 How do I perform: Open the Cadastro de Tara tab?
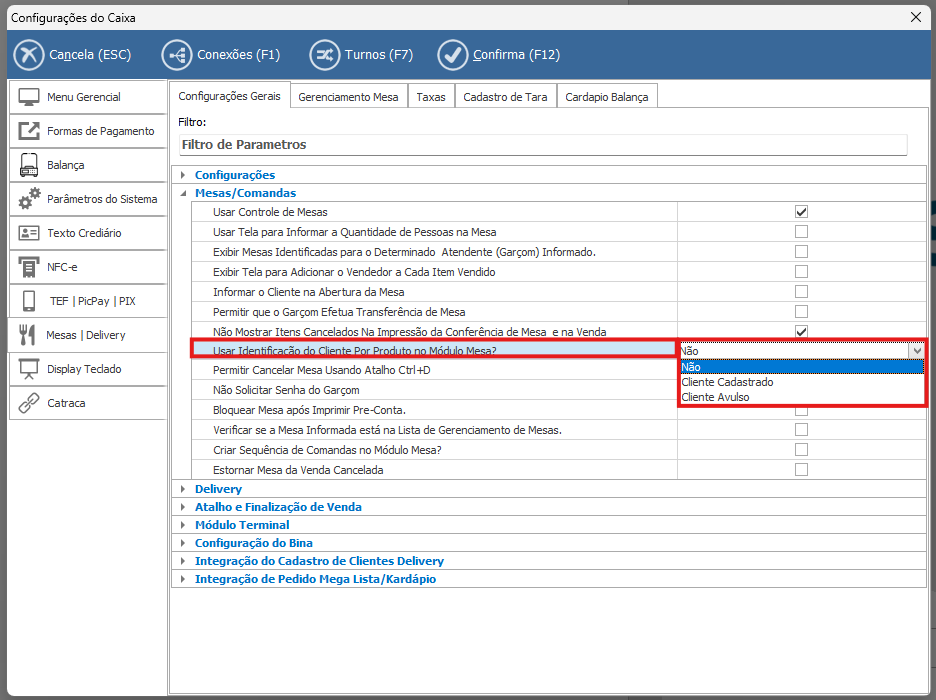pos(506,97)
